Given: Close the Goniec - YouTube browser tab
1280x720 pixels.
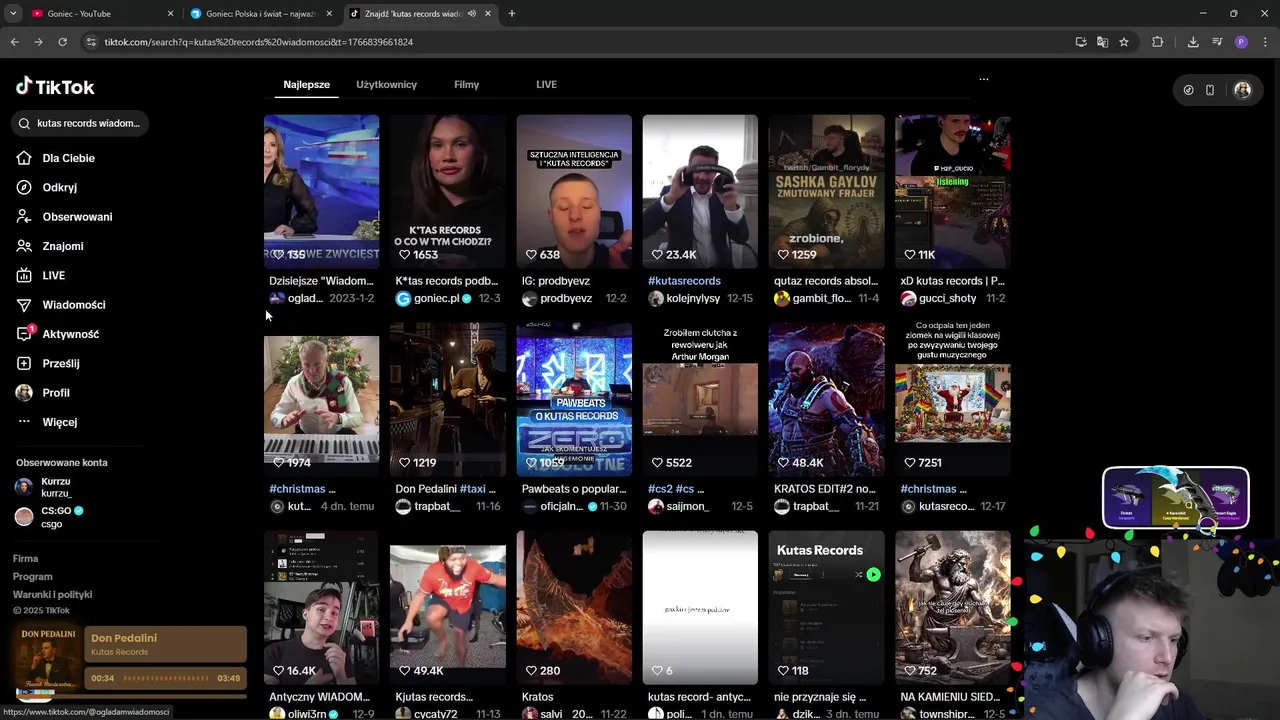Looking at the screenshot, I should click(x=170, y=14).
